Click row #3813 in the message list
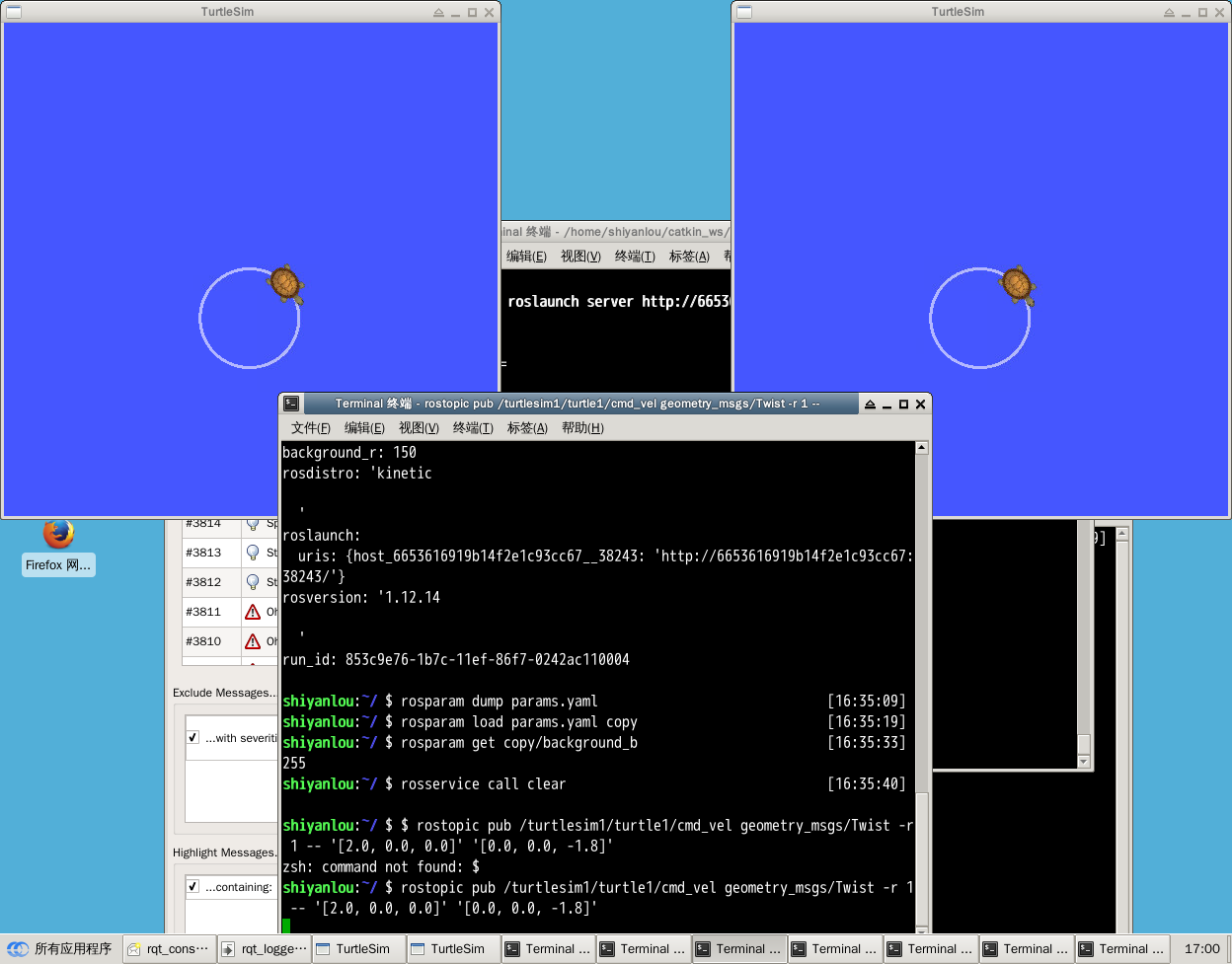 [203, 553]
